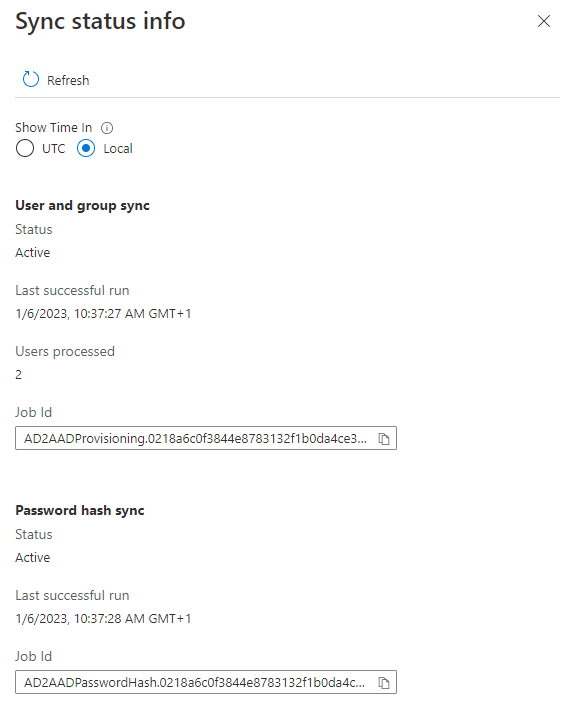562x711 pixels.
Task: Click the Show Time In label
Action: pos(54,128)
